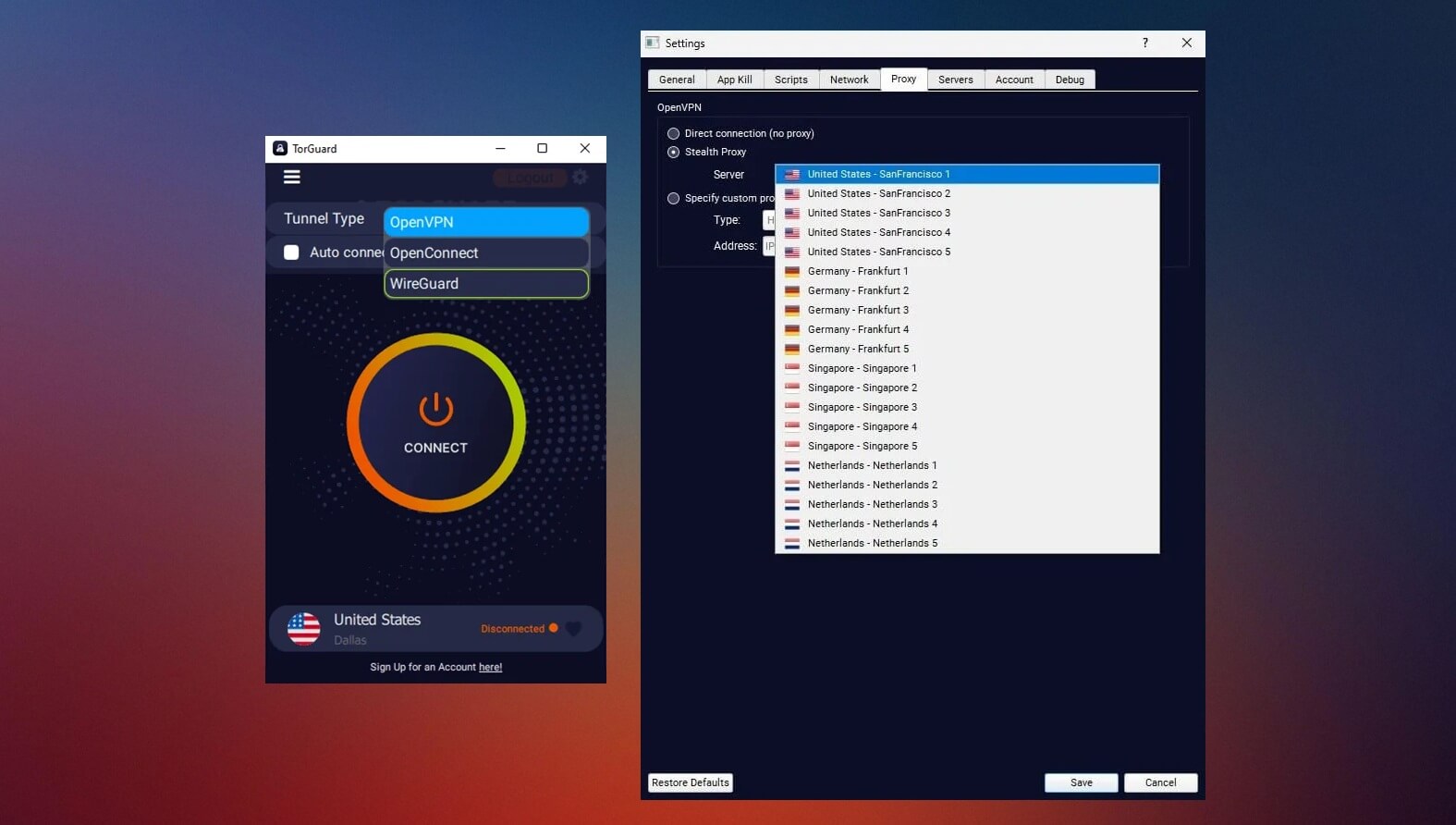The width and height of the screenshot is (1456, 825).
Task: Switch to the App Kill tab
Action: [x=735, y=80]
